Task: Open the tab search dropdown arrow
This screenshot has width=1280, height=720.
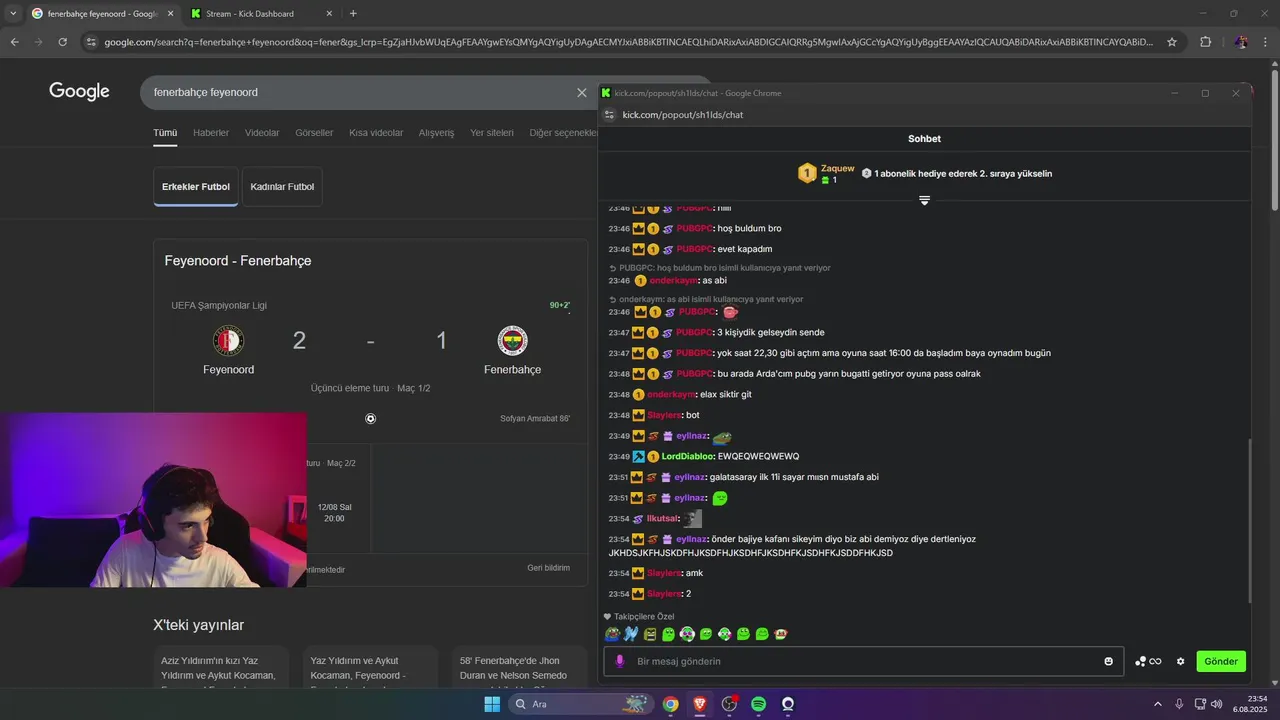Action: coord(13,13)
